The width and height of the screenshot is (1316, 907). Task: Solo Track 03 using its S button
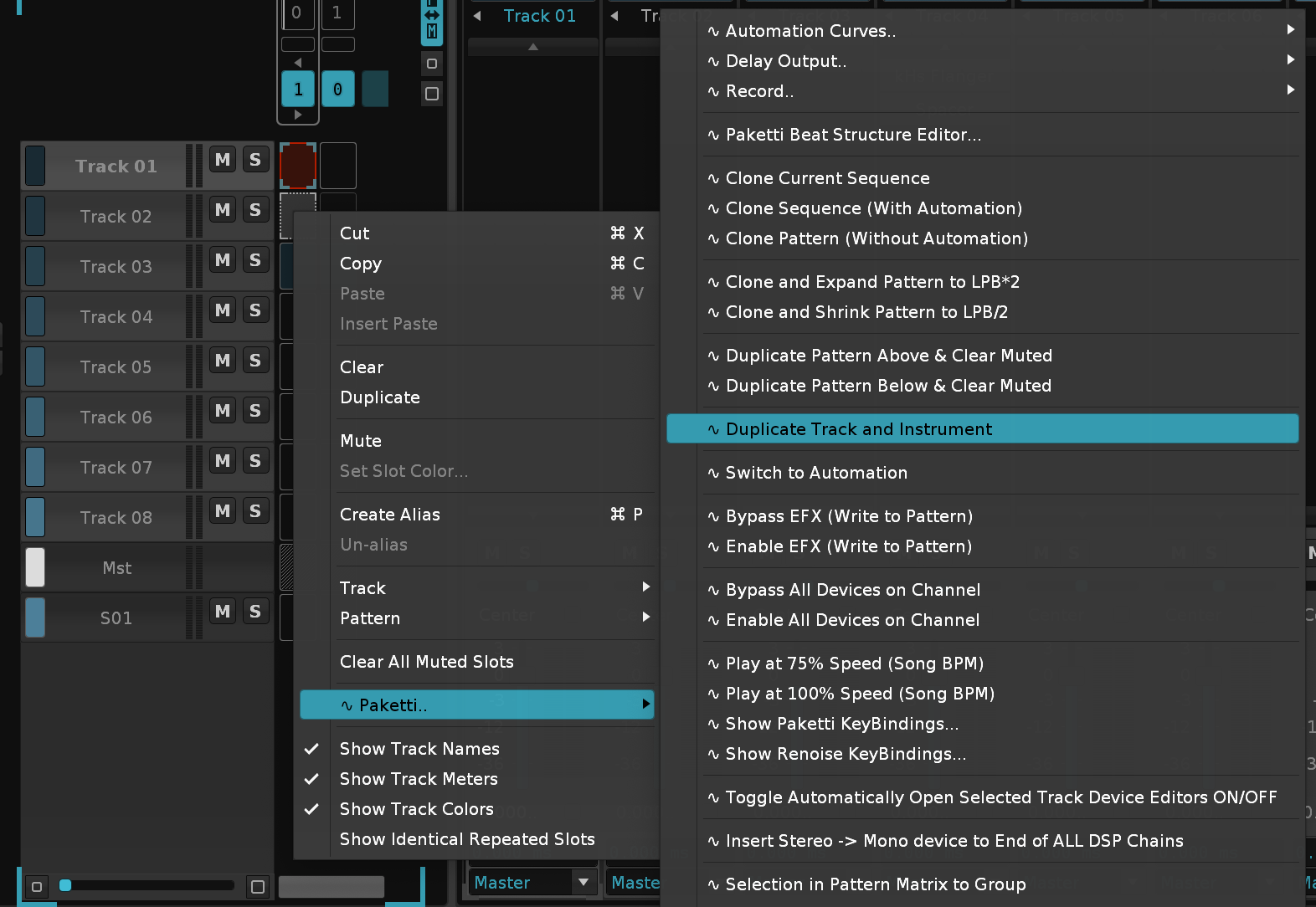coord(255,260)
